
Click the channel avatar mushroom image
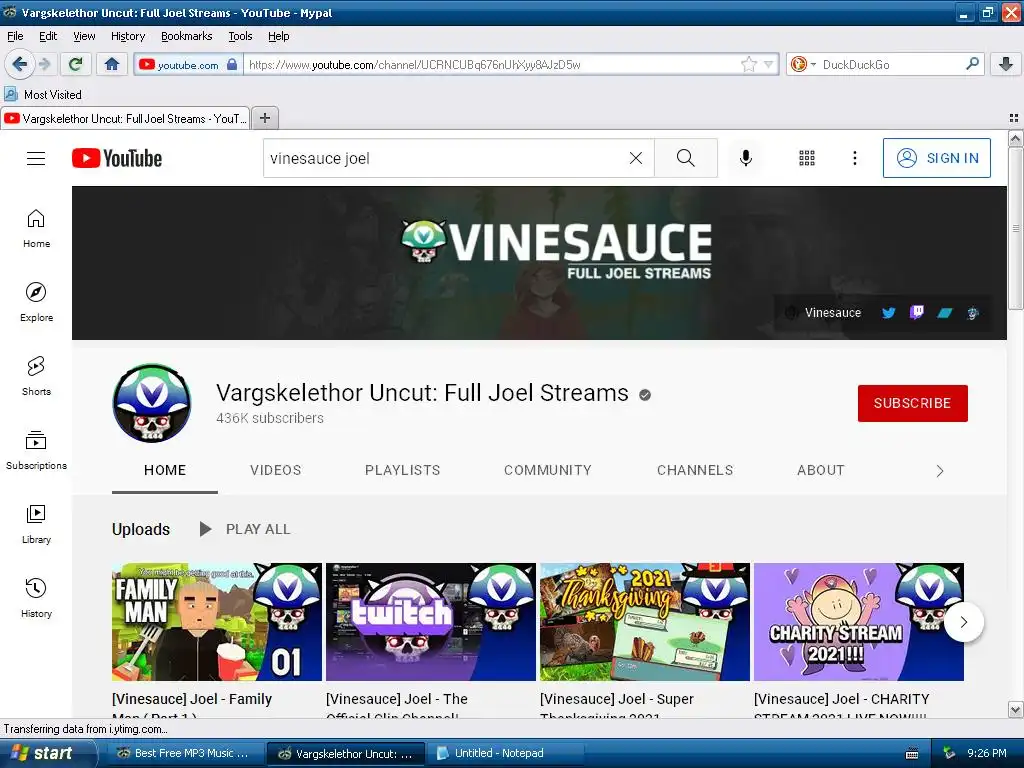click(152, 403)
